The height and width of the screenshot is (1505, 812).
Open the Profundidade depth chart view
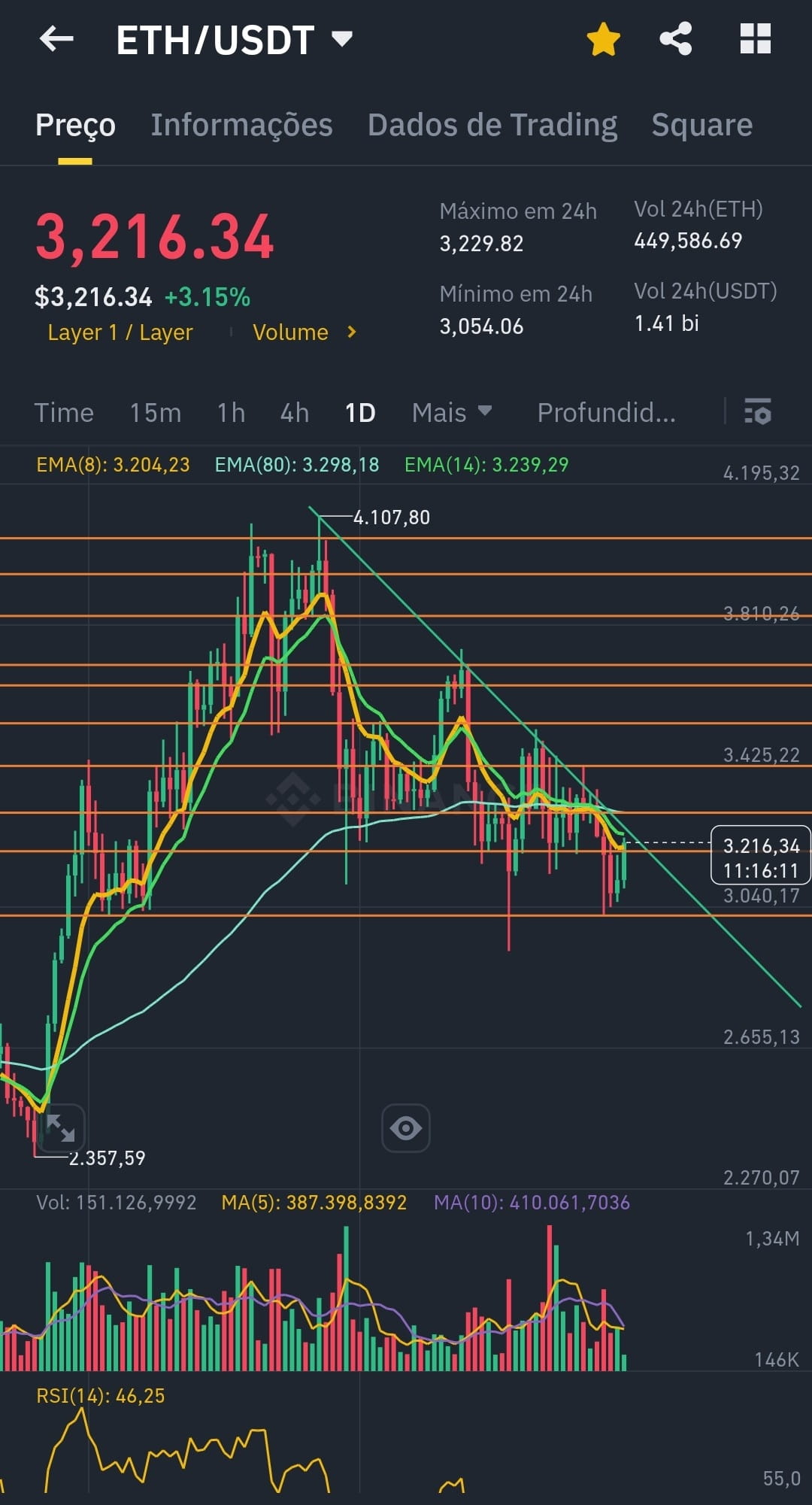(x=606, y=413)
